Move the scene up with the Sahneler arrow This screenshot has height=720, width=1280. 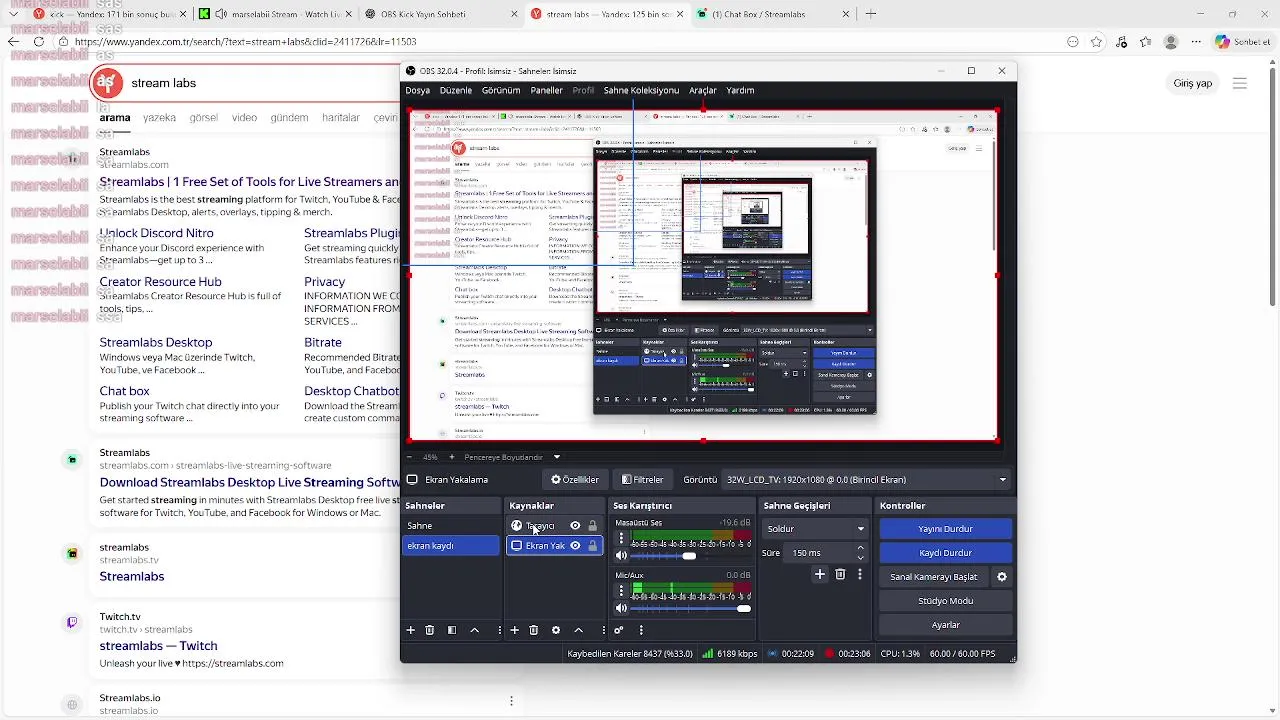474,630
